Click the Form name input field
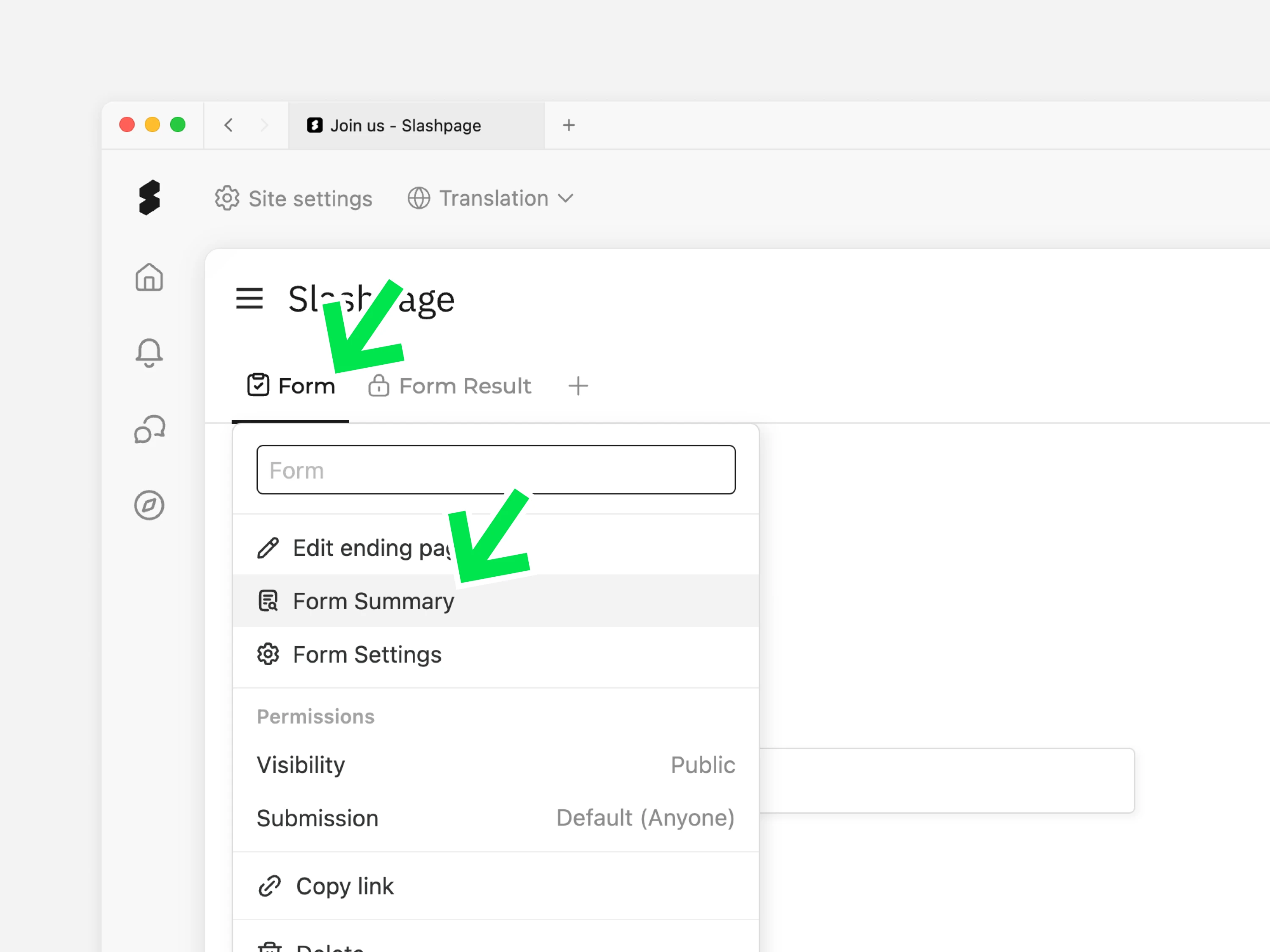This screenshot has width=1270, height=952. (x=496, y=470)
